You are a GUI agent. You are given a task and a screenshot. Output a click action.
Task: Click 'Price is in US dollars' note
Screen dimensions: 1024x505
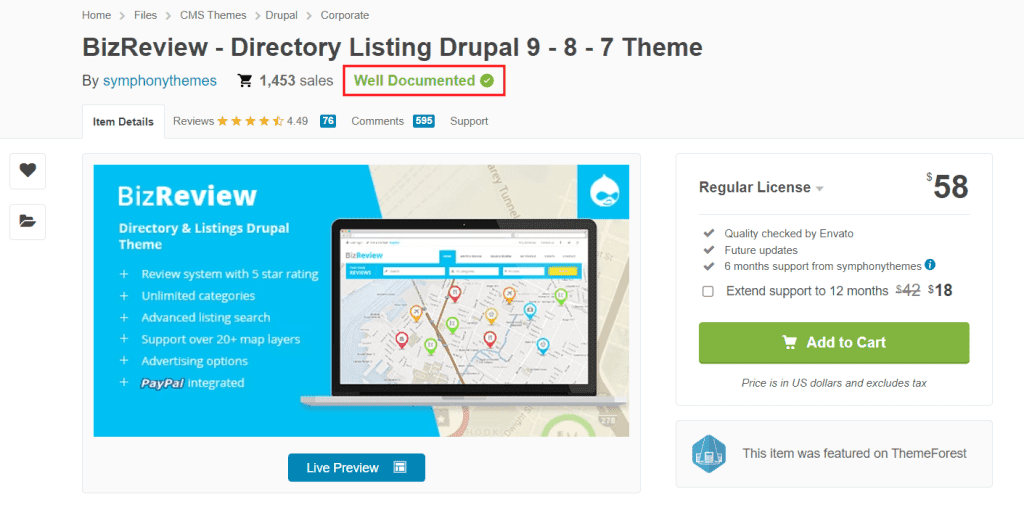[x=834, y=383]
